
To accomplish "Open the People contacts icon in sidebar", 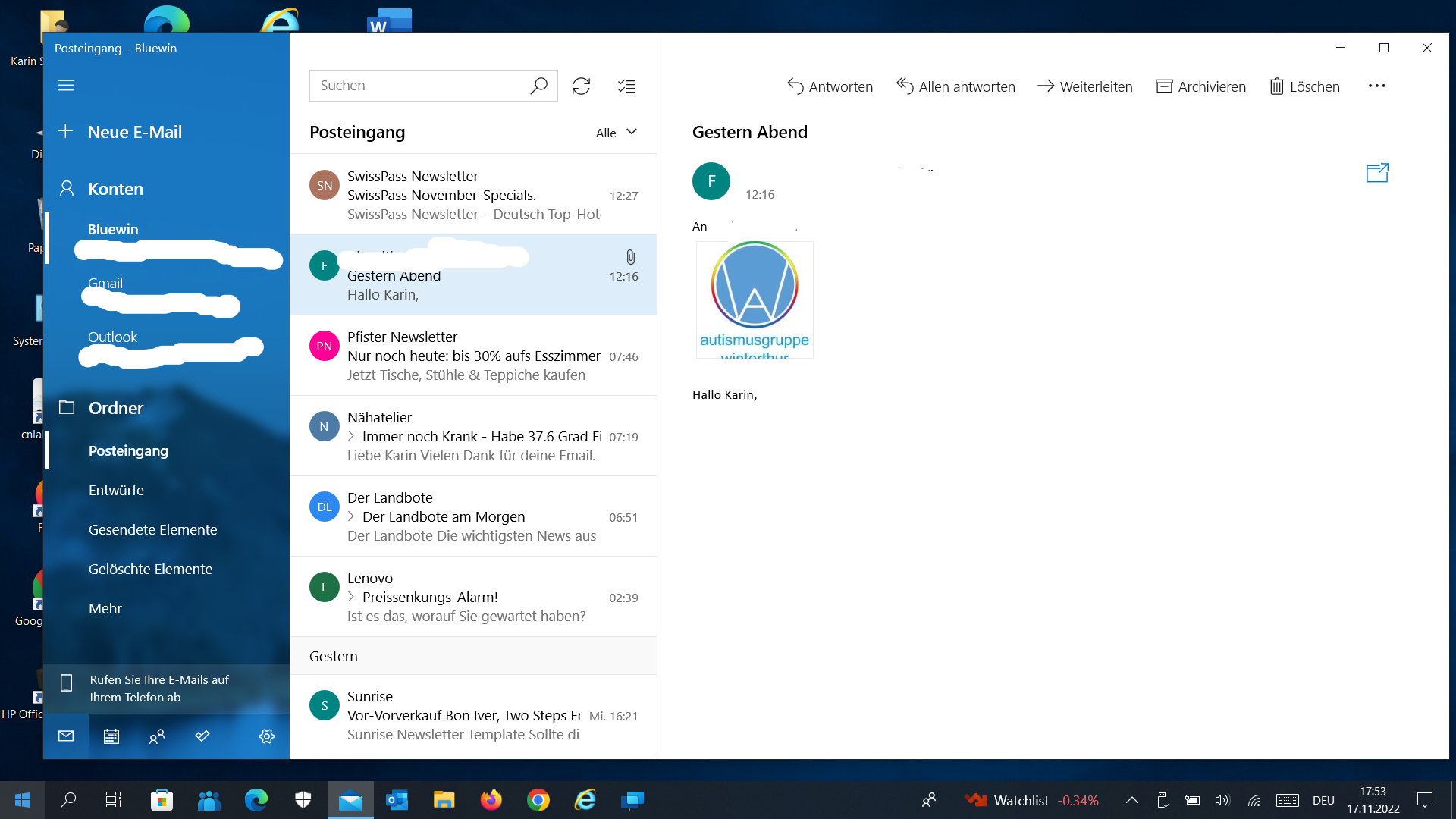I will (x=157, y=736).
